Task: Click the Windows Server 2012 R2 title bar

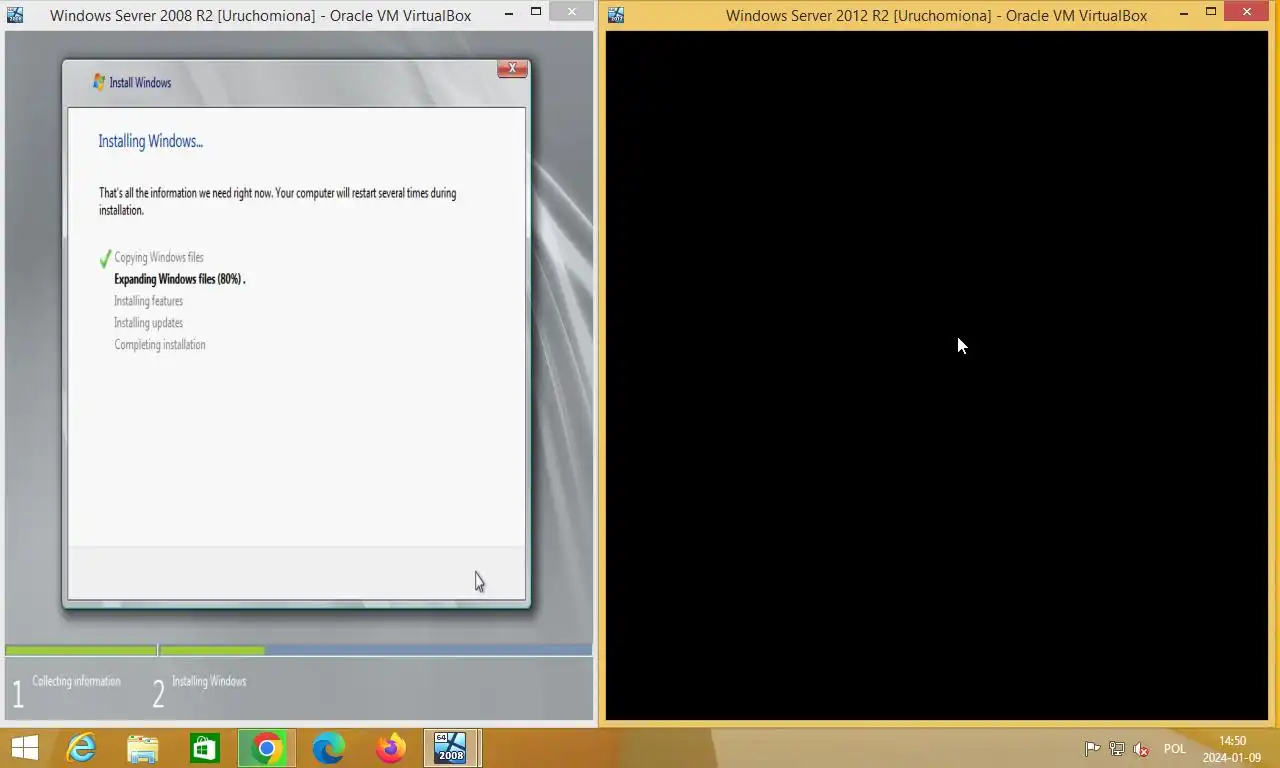Action: click(x=936, y=15)
